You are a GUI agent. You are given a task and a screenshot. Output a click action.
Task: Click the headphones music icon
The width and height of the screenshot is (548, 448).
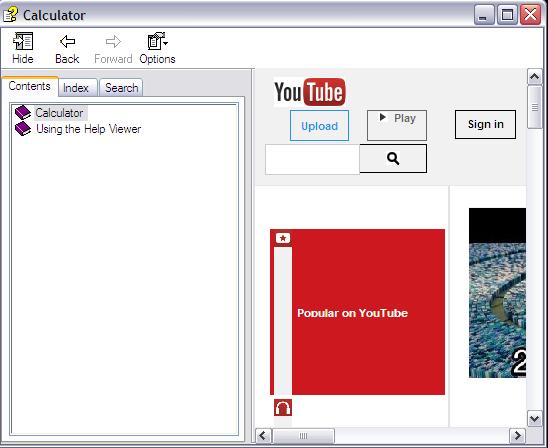pyautogui.click(x=283, y=407)
